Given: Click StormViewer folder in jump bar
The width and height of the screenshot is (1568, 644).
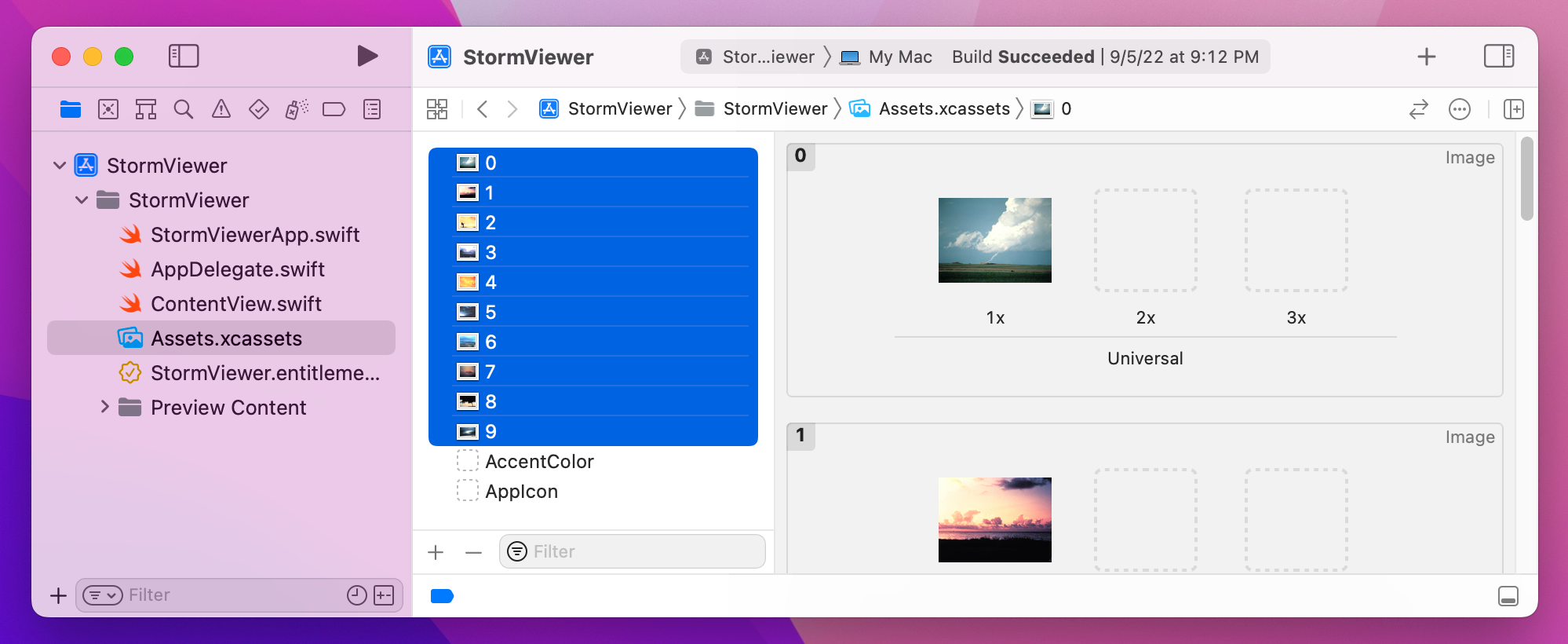Looking at the screenshot, I should tap(761, 108).
